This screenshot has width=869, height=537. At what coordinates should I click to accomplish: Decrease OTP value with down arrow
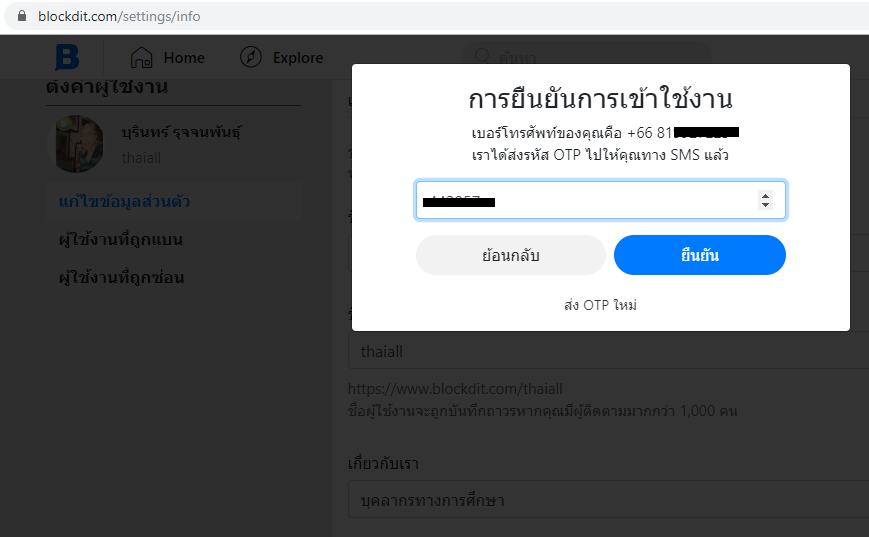click(765, 205)
